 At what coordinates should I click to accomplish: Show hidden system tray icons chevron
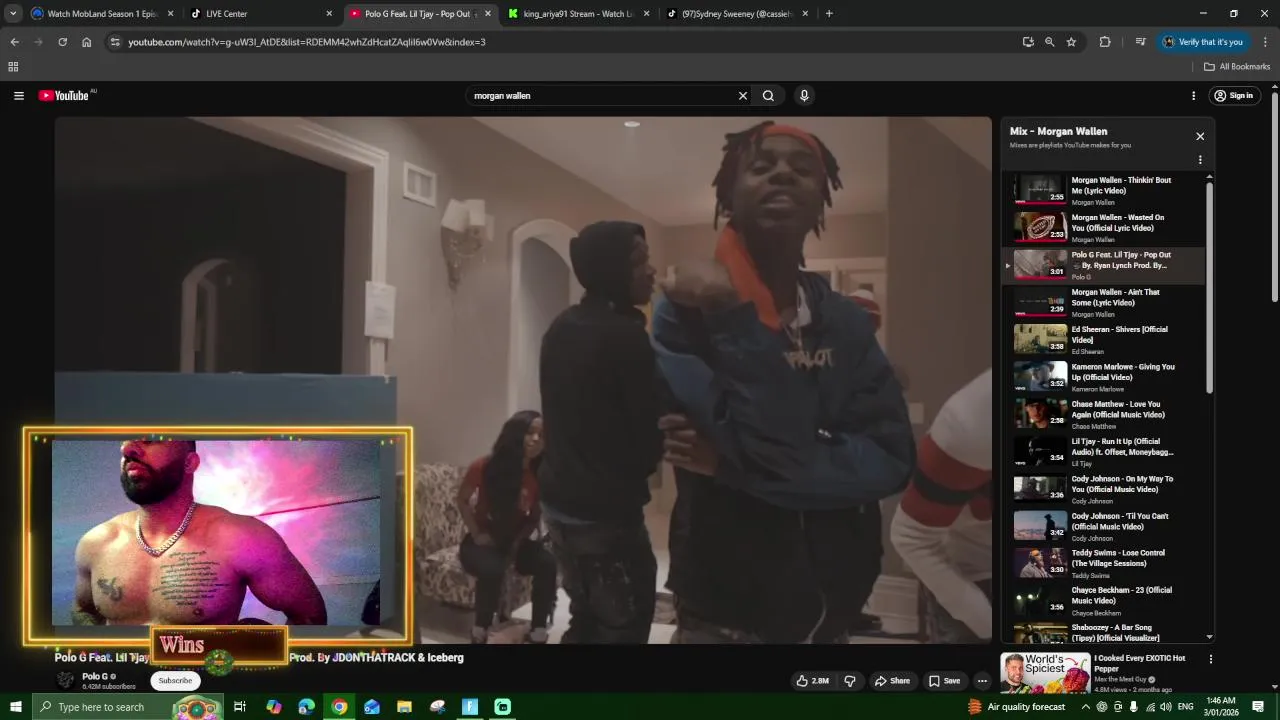tap(1086, 707)
